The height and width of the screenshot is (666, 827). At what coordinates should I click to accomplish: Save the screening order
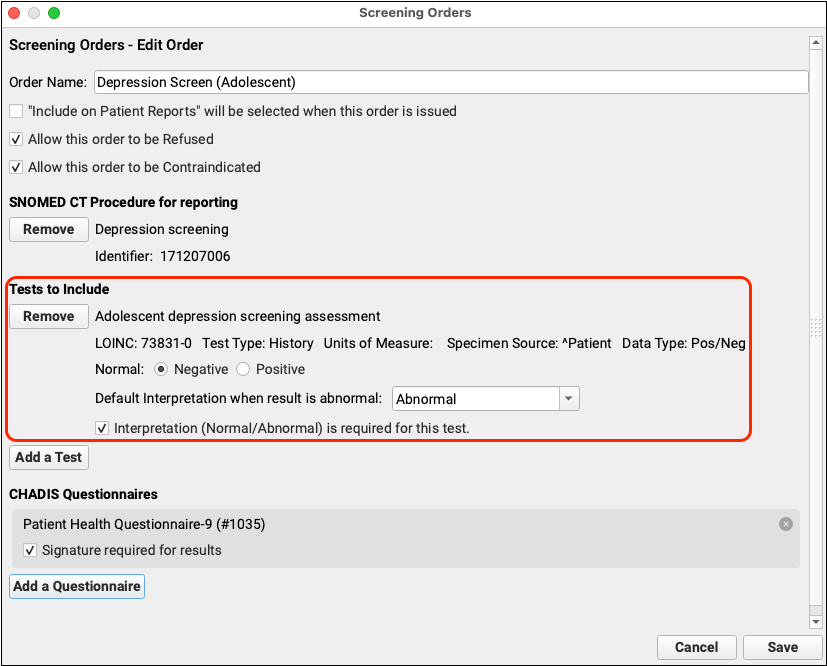(x=782, y=647)
